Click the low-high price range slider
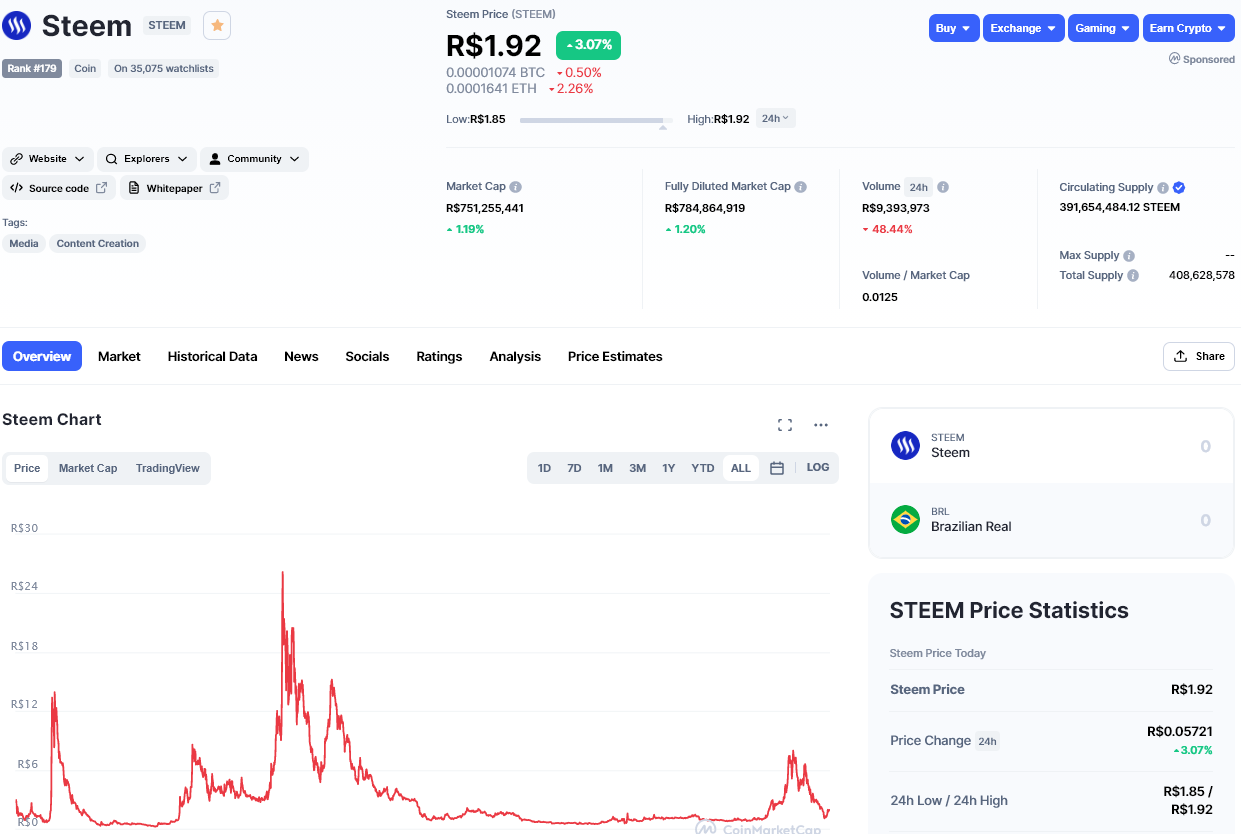The image size is (1241, 834). [x=595, y=120]
